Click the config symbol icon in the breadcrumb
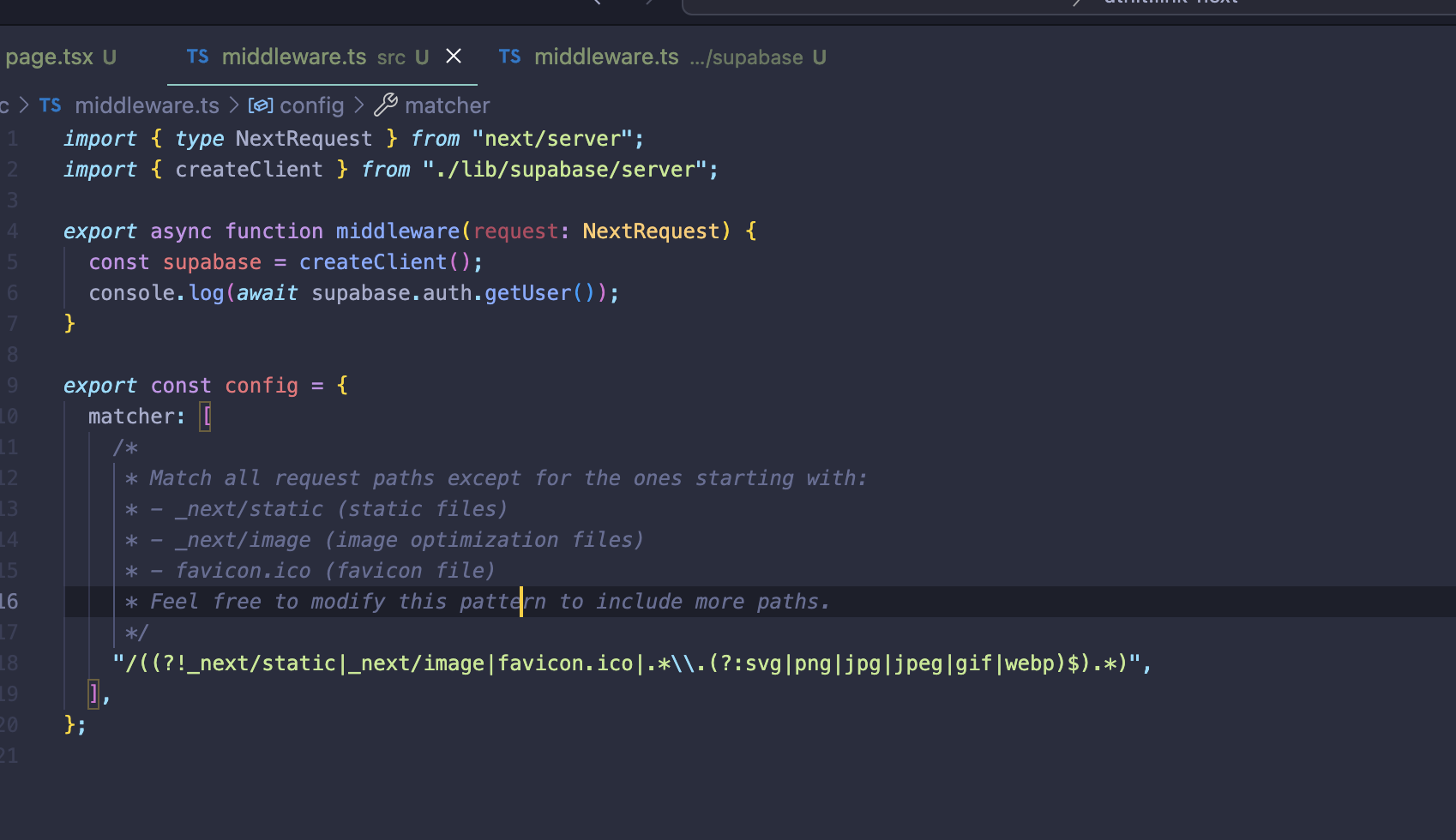 261,105
